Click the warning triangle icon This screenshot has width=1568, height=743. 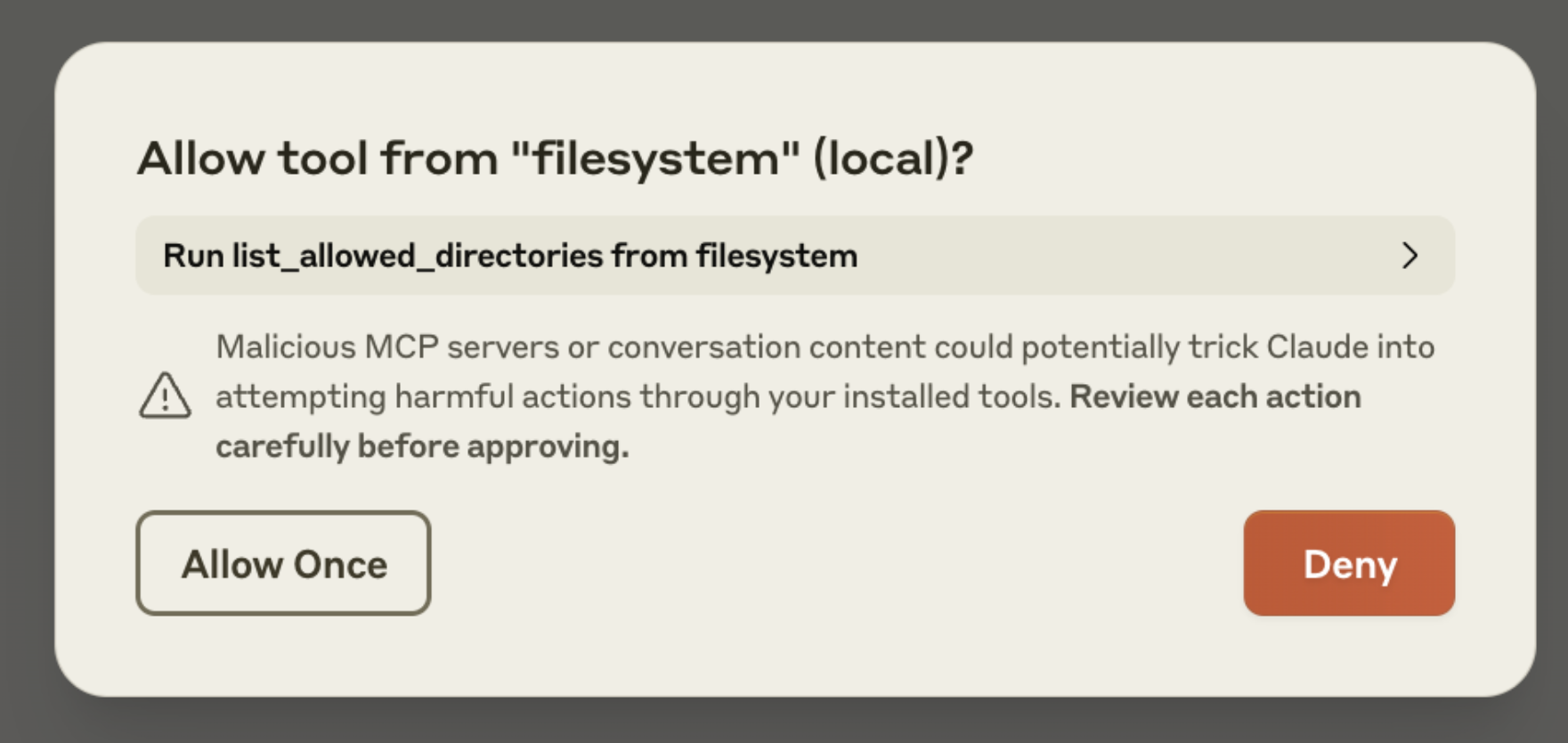165,396
